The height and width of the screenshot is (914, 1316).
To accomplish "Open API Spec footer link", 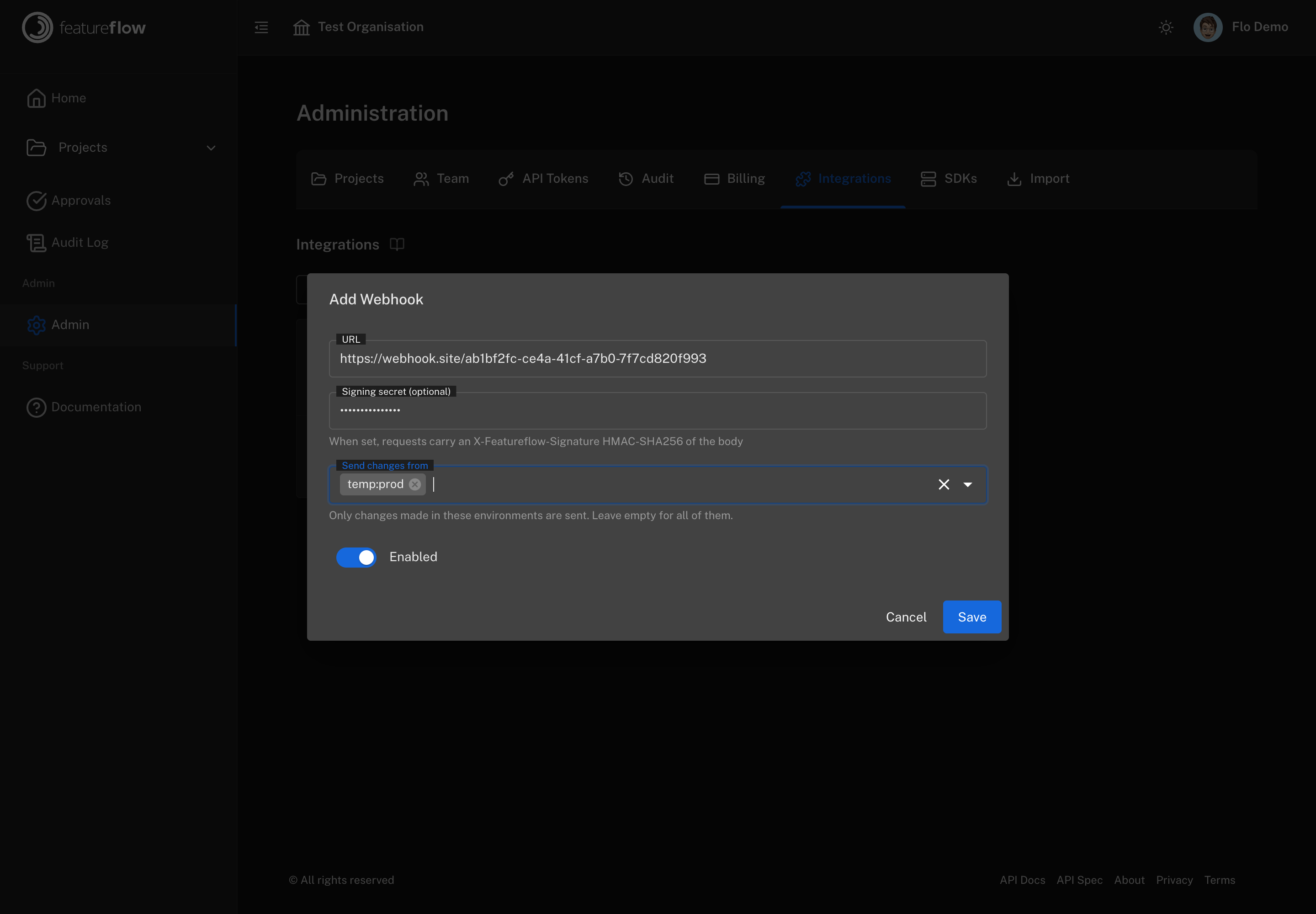I will [x=1079, y=880].
